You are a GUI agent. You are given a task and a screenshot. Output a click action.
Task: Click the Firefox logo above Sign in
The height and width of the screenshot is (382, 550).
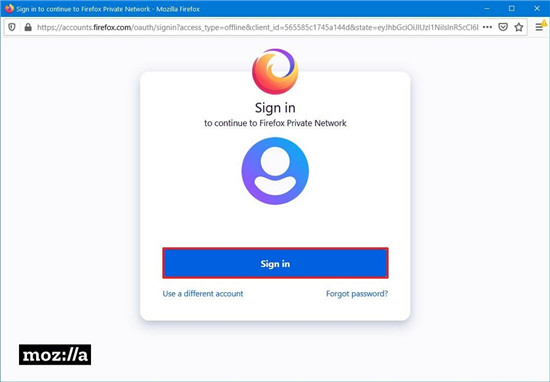275,72
